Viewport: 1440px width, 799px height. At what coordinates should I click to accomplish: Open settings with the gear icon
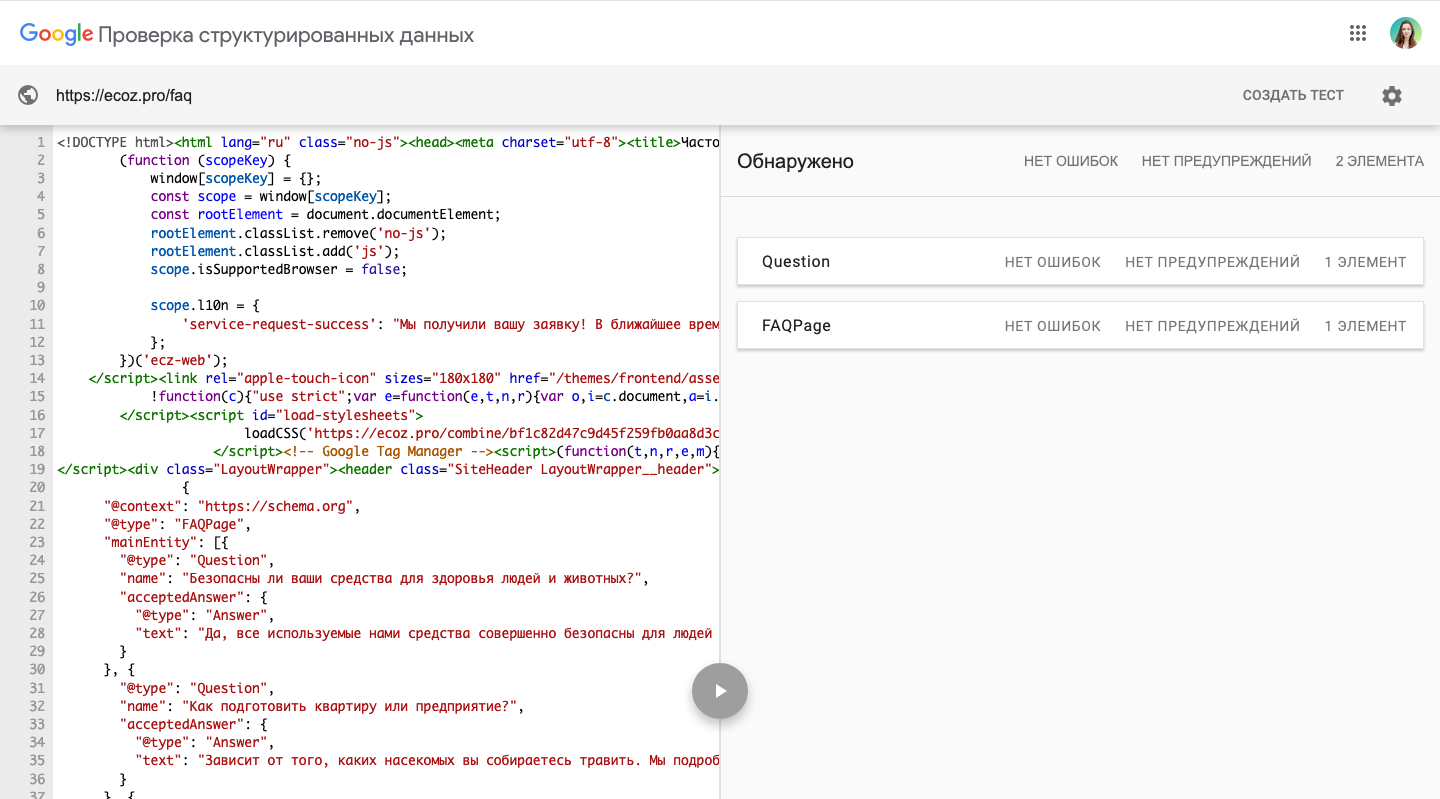tap(1392, 96)
